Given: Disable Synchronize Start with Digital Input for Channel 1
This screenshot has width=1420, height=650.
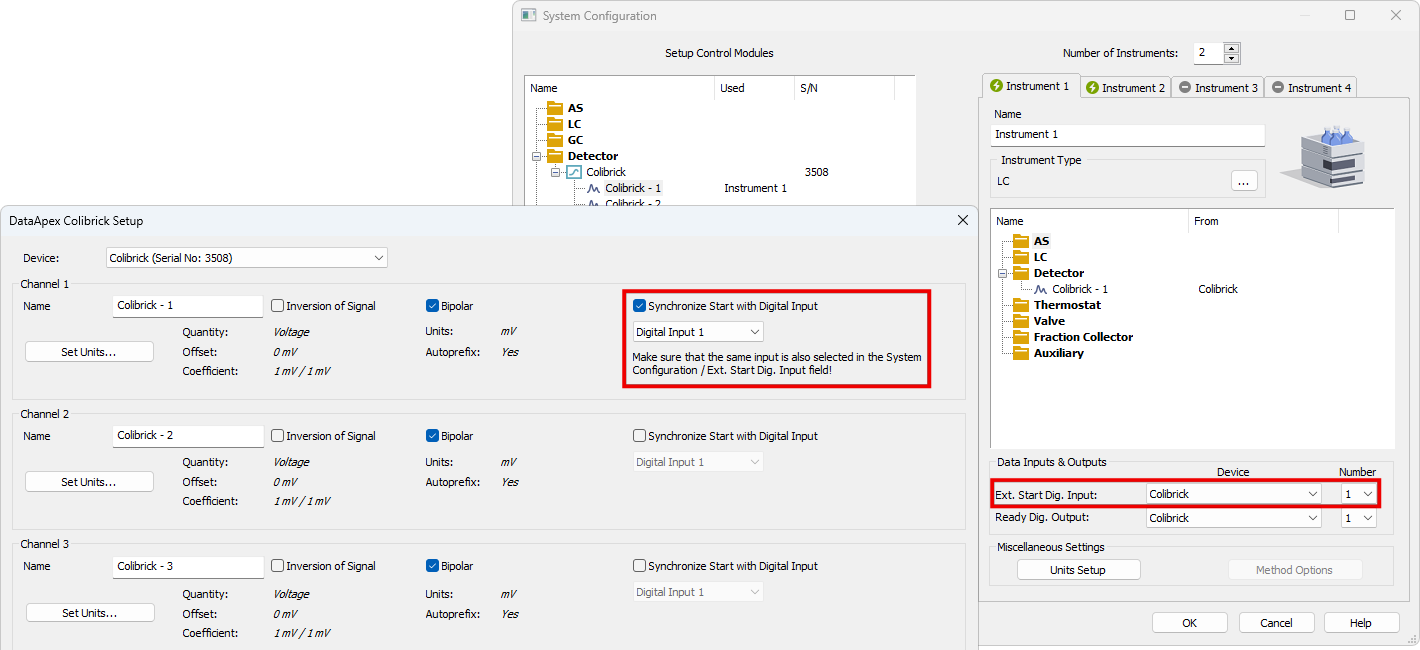Looking at the screenshot, I should tap(640, 306).
